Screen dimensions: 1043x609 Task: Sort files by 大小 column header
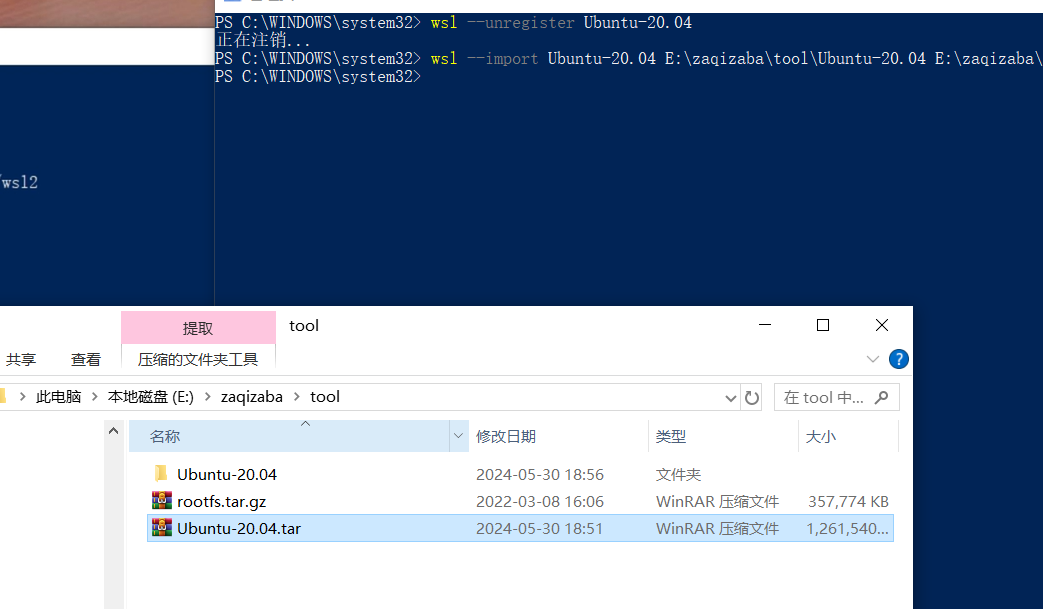(x=821, y=436)
